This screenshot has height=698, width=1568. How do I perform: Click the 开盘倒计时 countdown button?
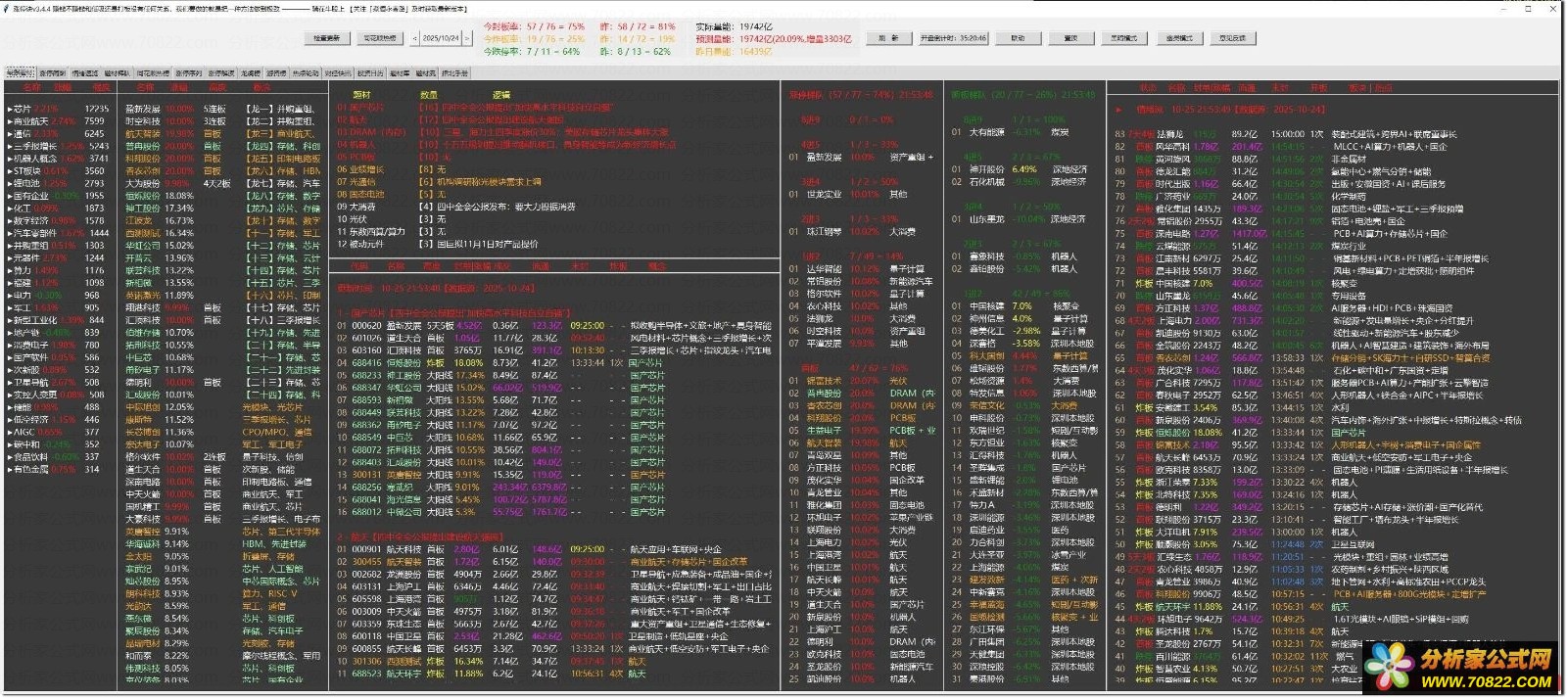pyautogui.click(x=953, y=38)
